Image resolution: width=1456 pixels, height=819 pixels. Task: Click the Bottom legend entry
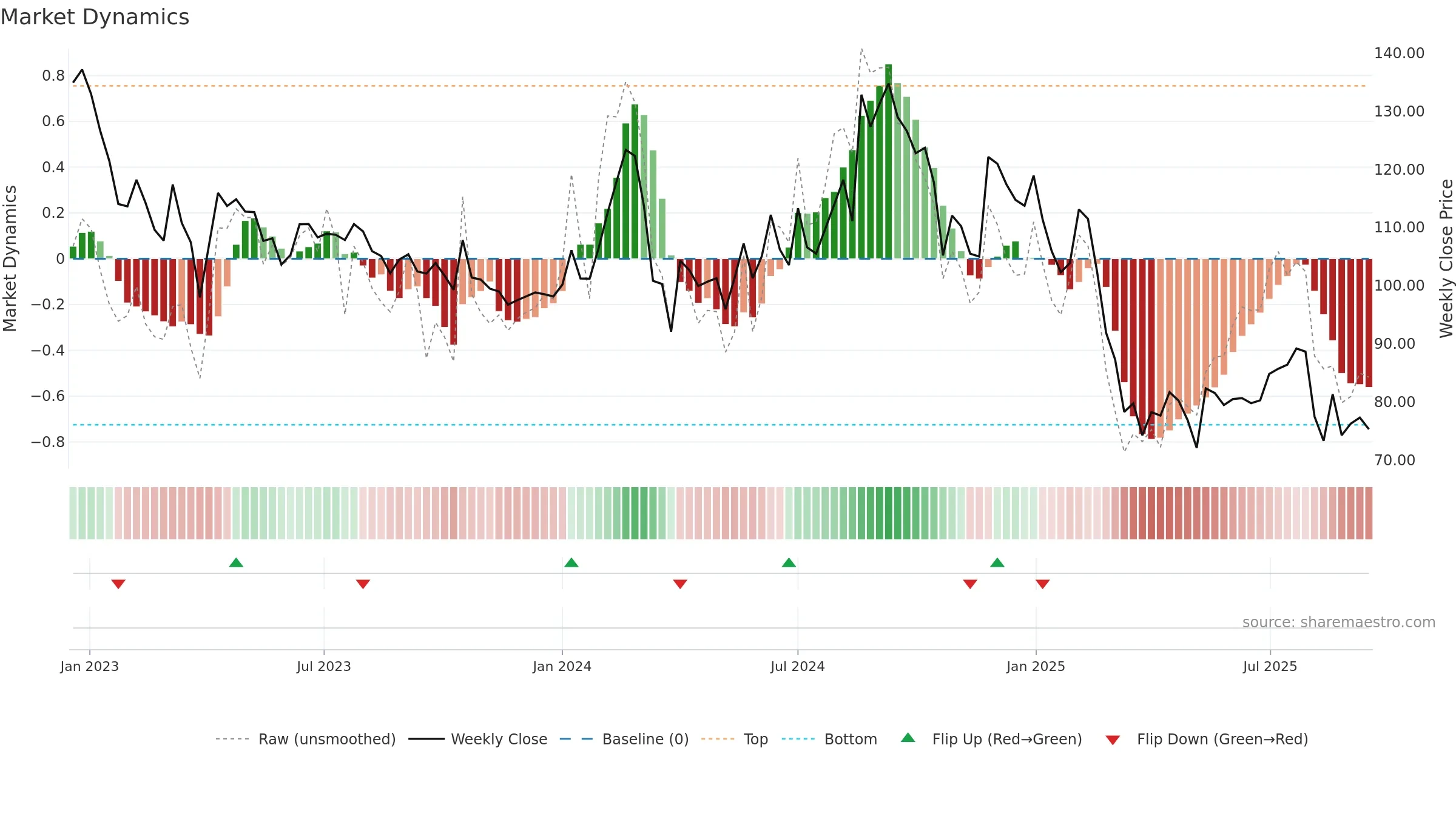click(829, 739)
